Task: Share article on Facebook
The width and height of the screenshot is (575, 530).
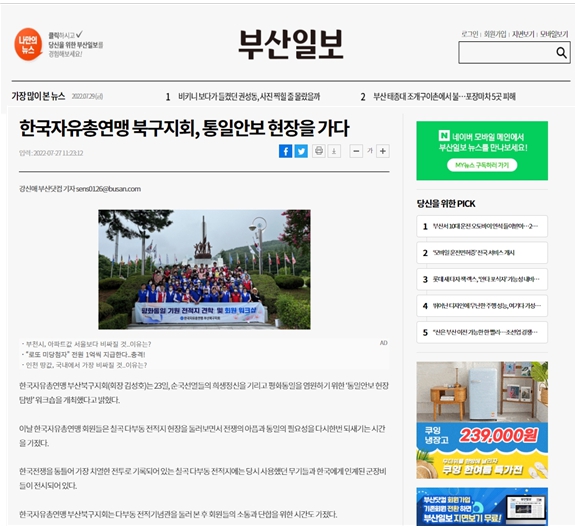Action: point(285,151)
